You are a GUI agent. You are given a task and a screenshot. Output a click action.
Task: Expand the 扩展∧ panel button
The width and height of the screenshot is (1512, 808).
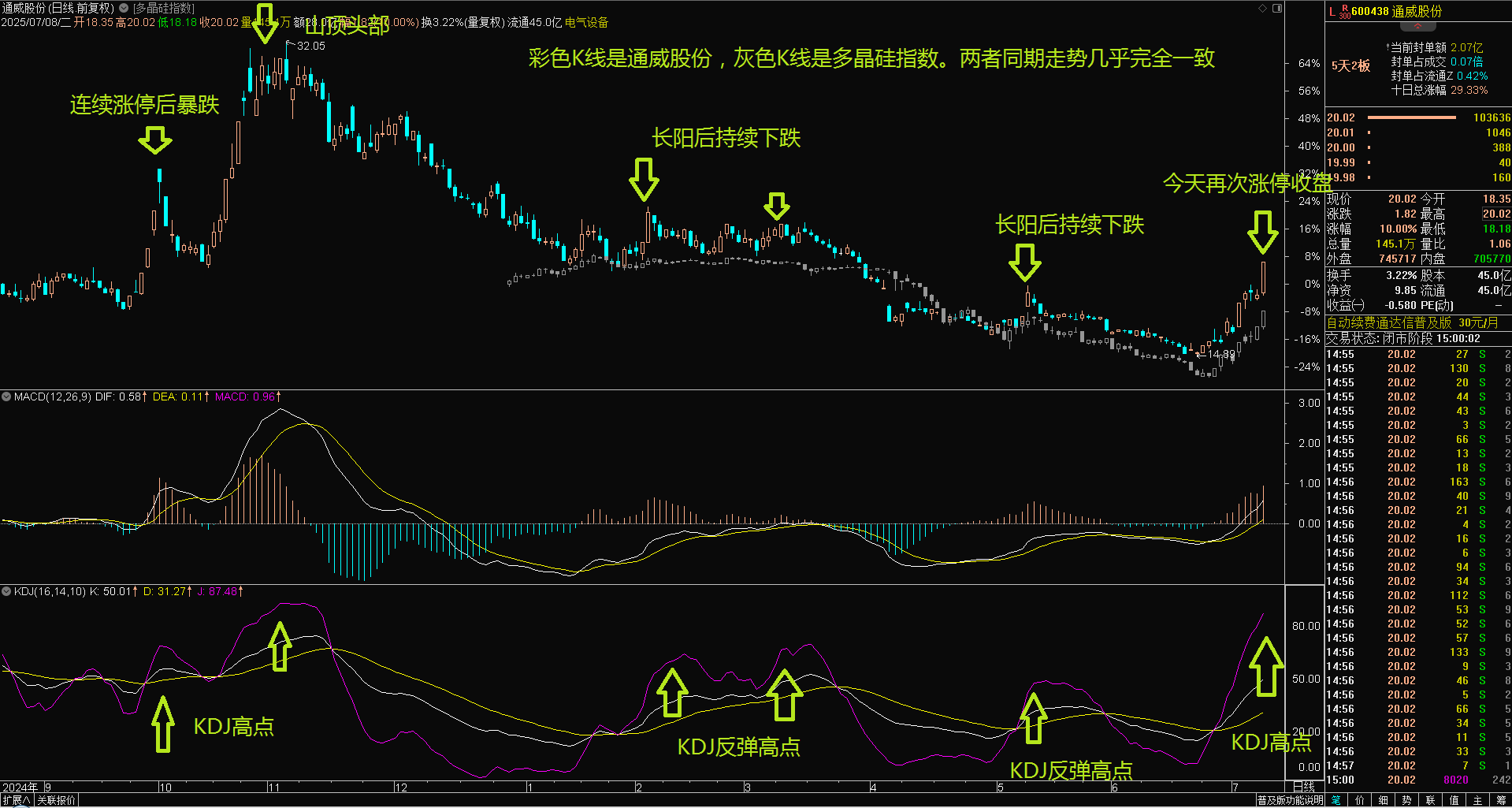16,800
